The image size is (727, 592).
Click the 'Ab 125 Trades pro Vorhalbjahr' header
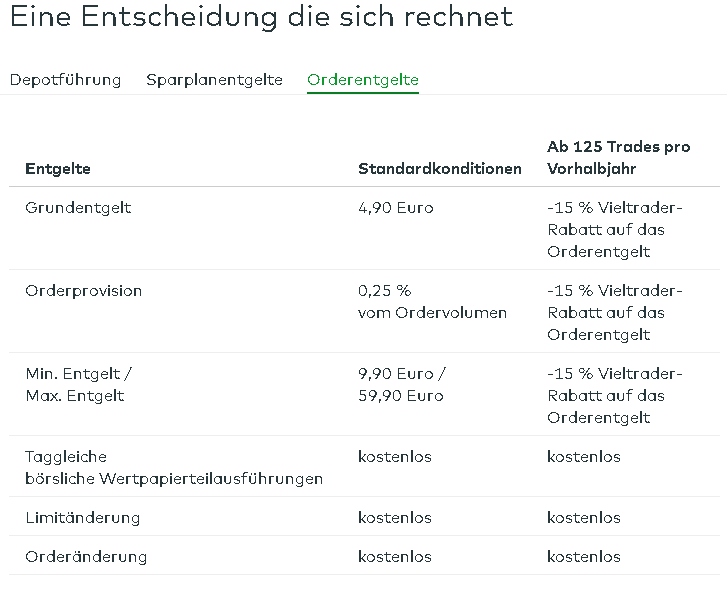pos(618,157)
